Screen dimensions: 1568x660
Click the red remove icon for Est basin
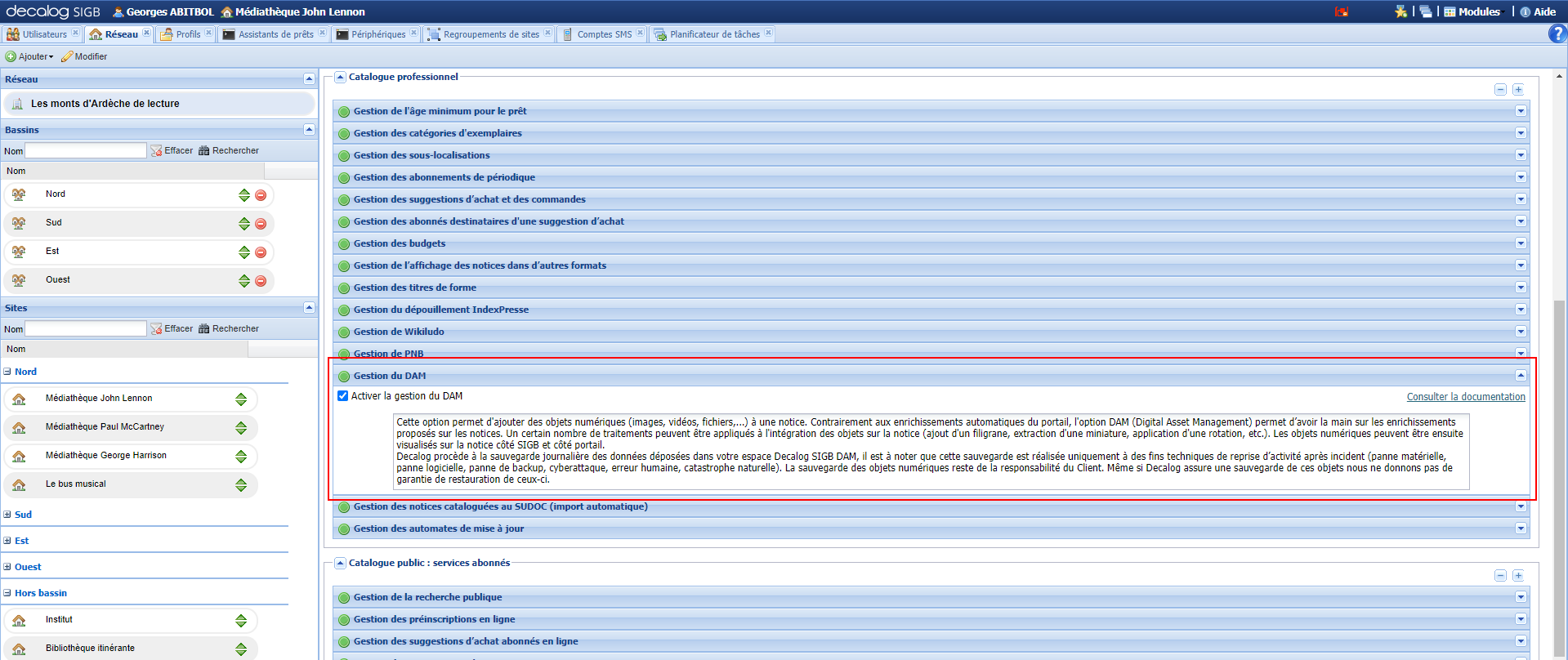coord(261,252)
